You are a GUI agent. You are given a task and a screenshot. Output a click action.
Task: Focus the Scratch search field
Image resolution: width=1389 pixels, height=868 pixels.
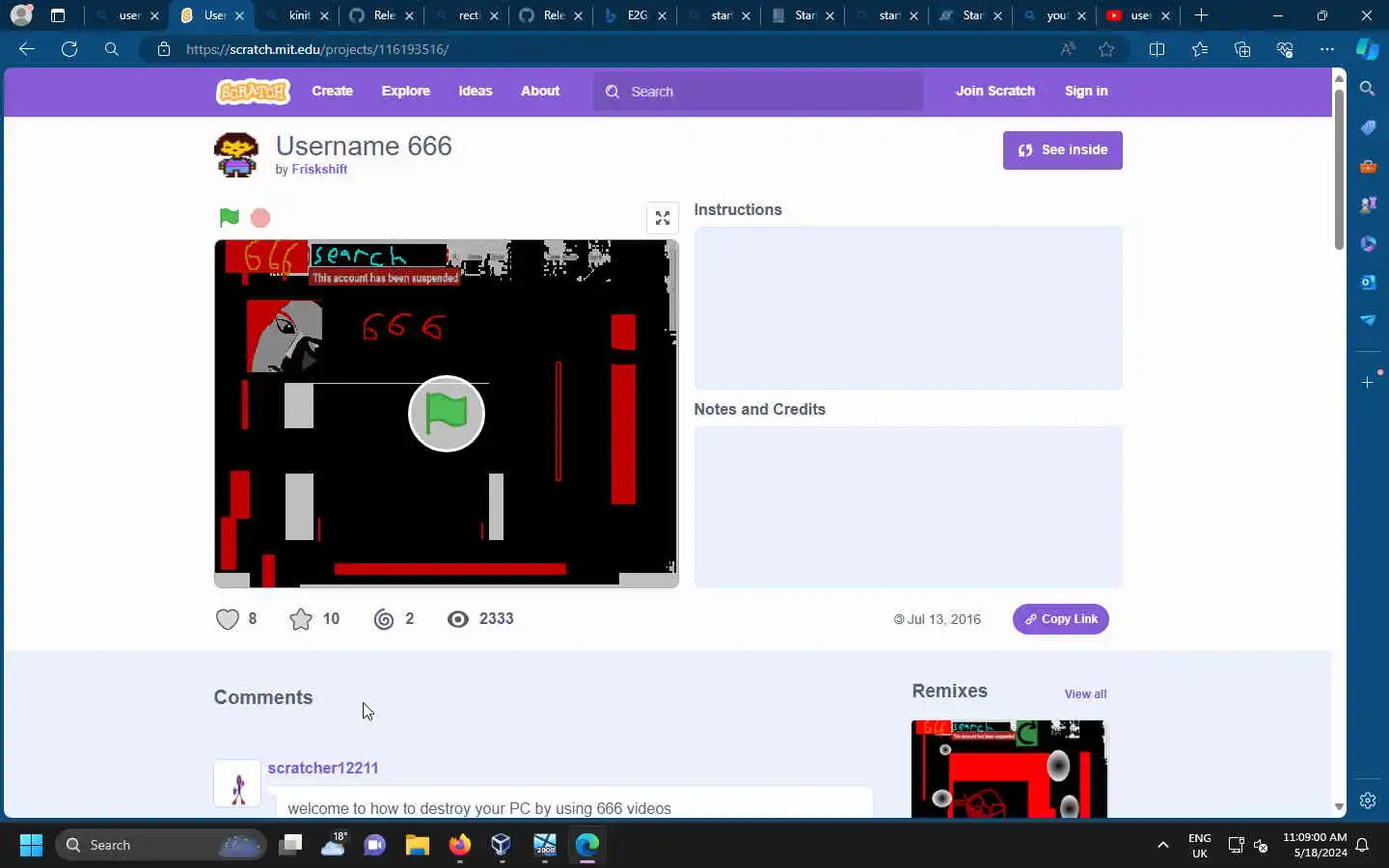[758, 92]
